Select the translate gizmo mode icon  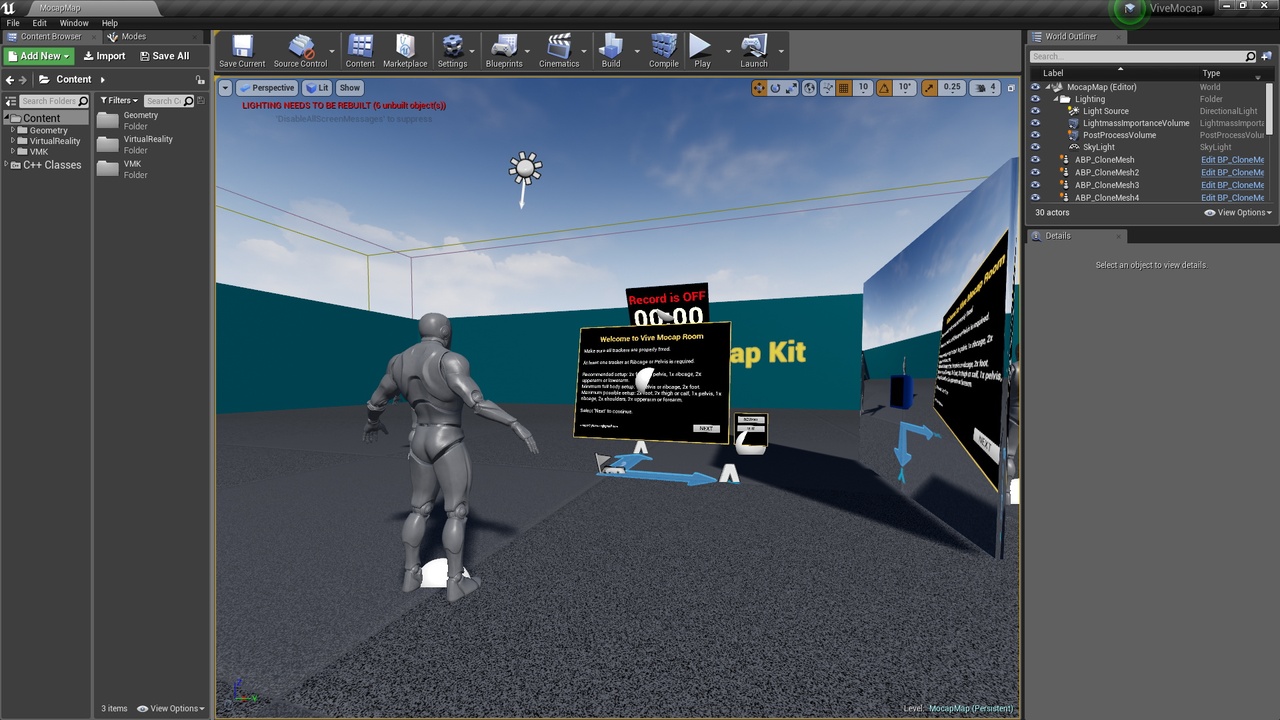[759, 88]
